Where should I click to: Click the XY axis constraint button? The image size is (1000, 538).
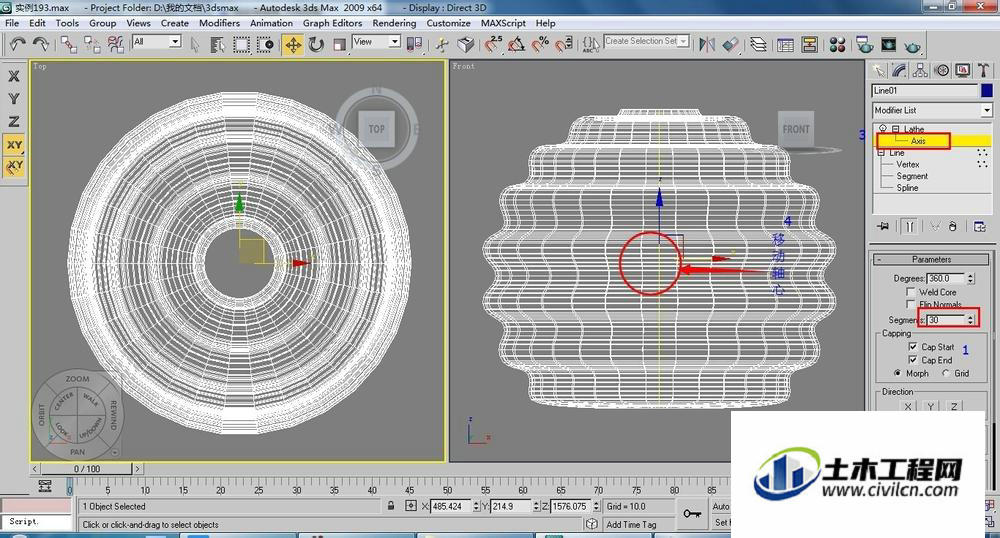14,145
